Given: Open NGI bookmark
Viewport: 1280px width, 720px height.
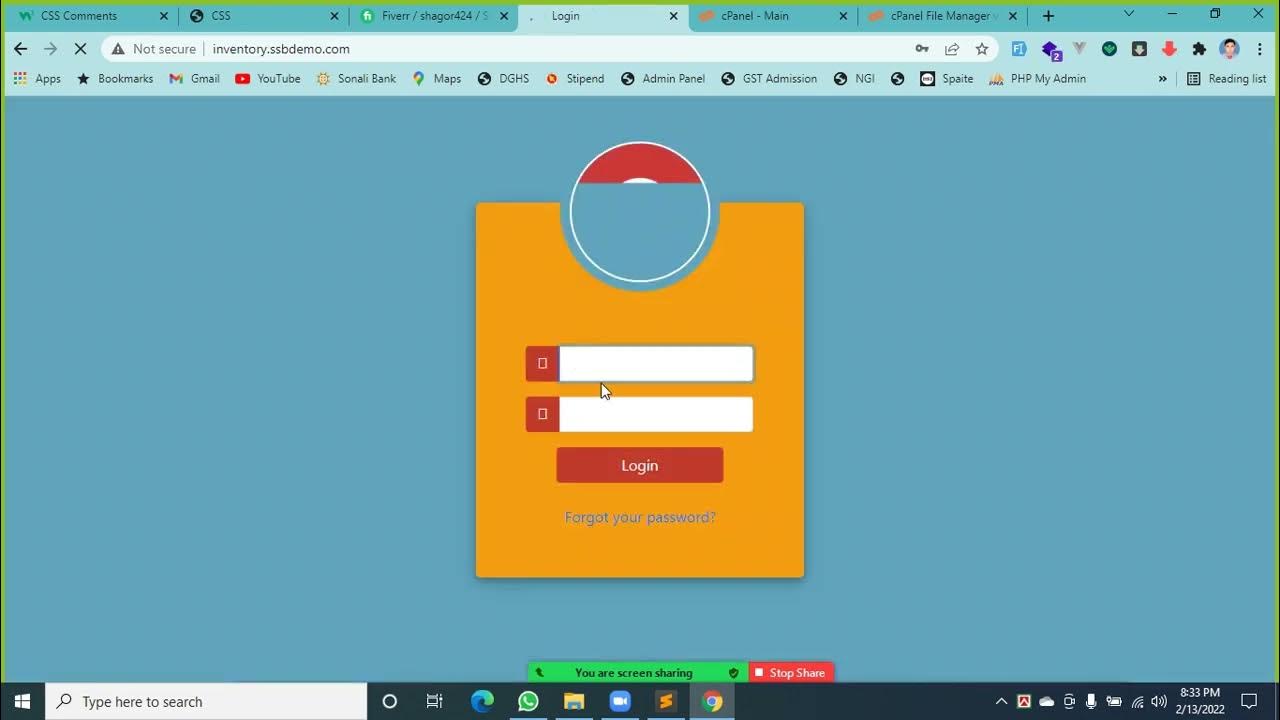Looking at the screenshot, I should click(853, 79).
